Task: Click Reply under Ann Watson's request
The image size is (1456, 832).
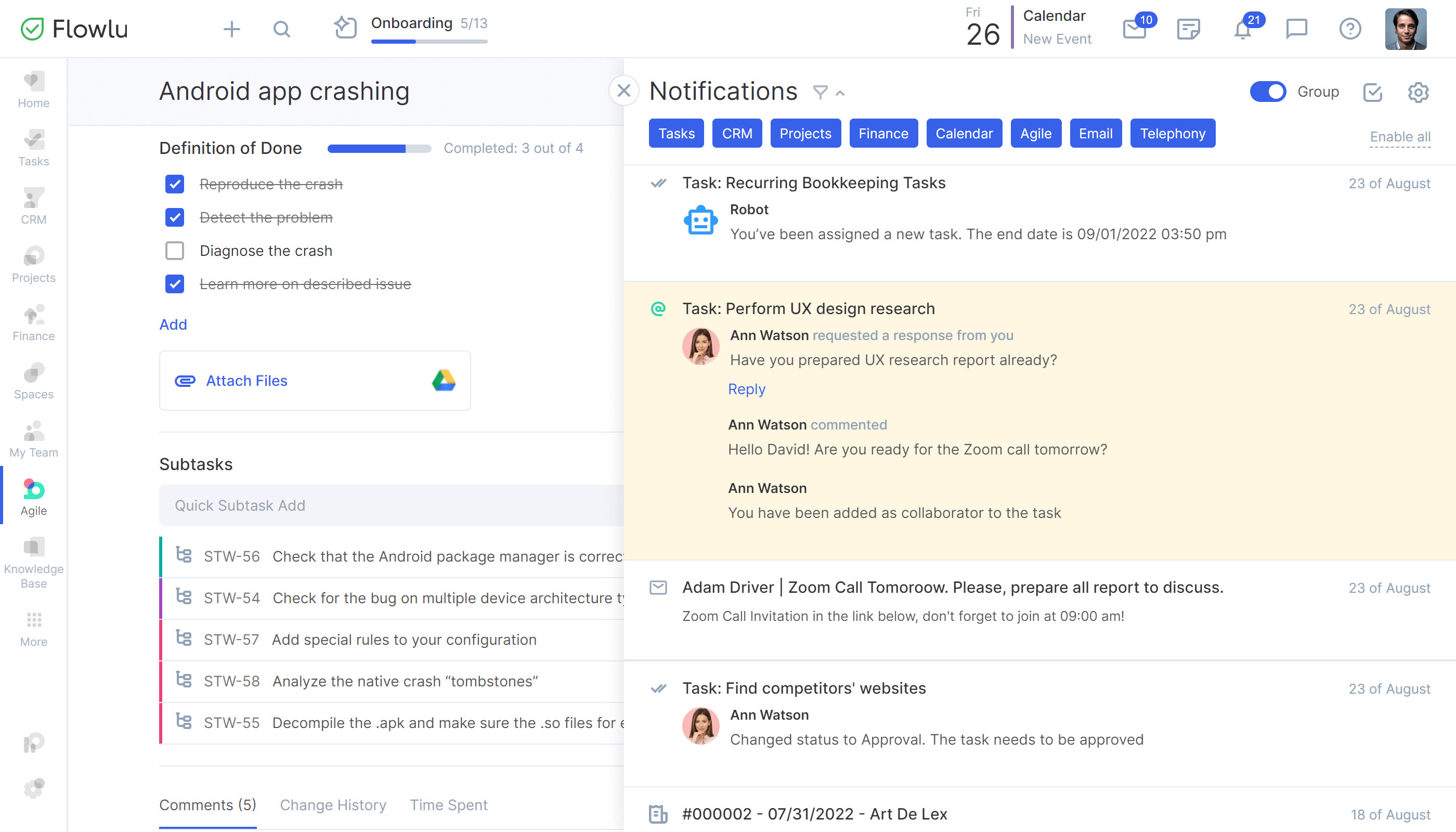Action: (x=746, y=389)
